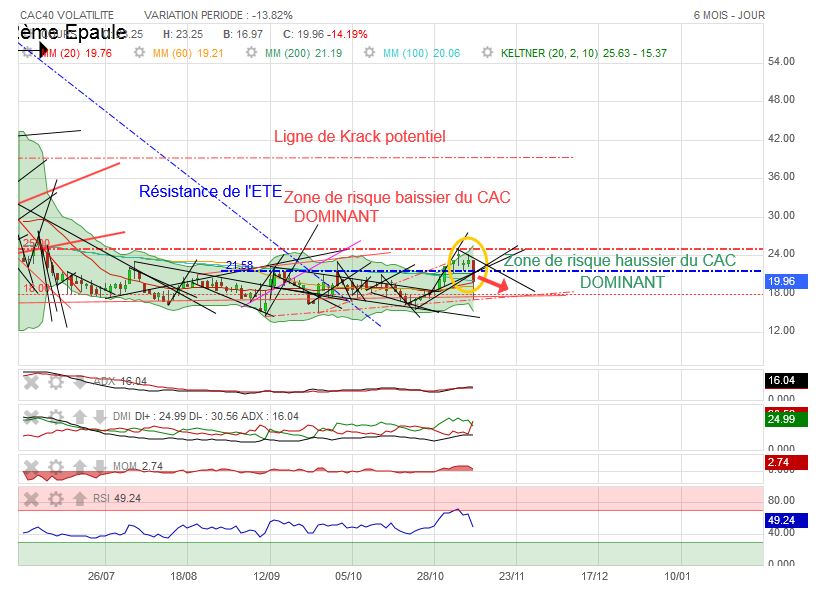Click the 28/10 date on time axis

(x=430, y=576)
